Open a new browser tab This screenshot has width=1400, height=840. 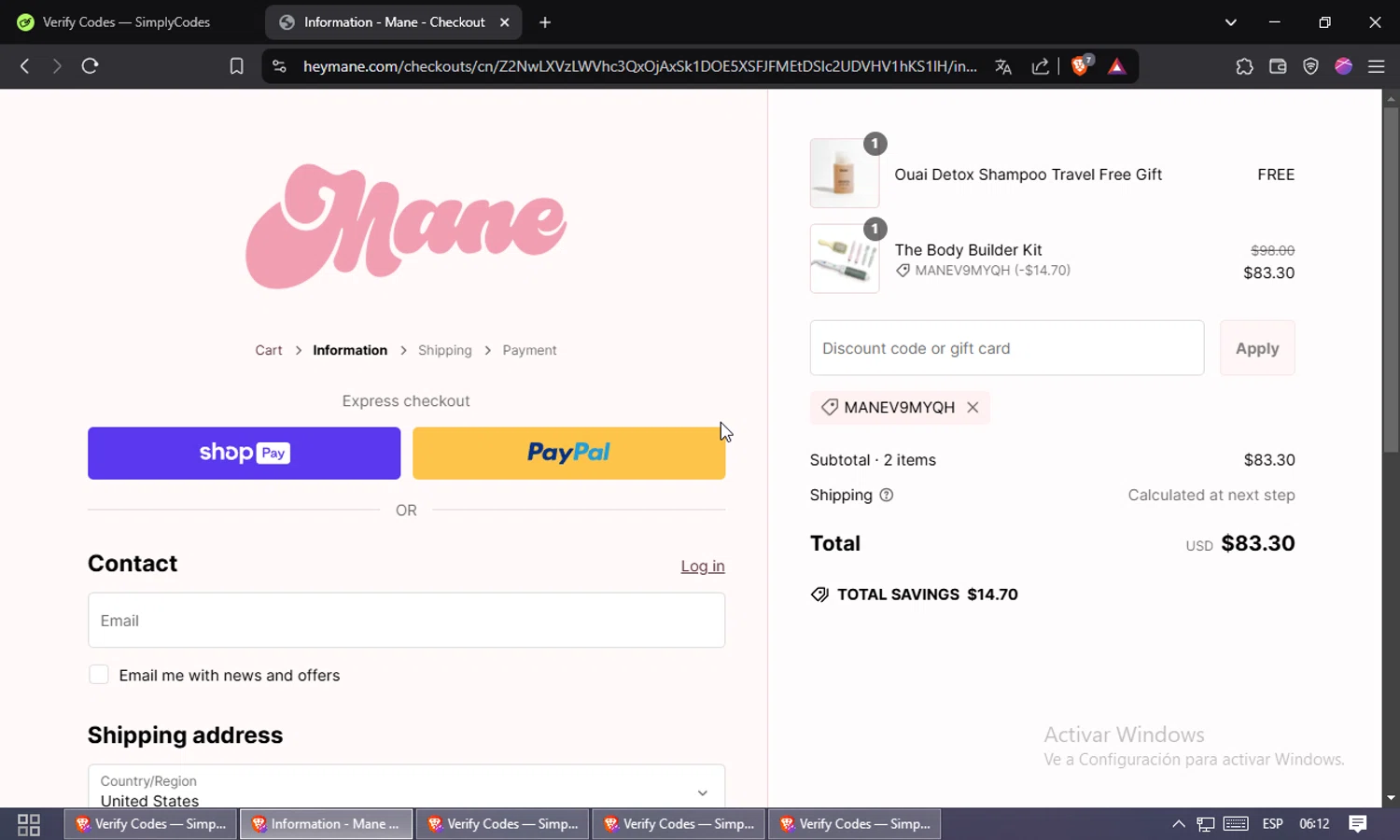pyautogui.click(x=545, y=22)
